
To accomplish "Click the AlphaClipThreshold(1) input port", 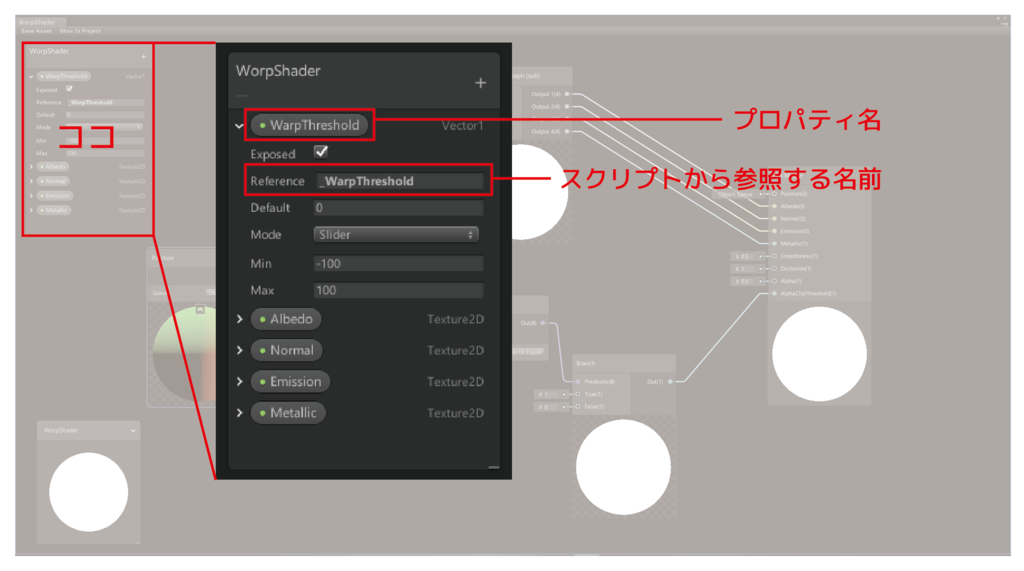I will click(x=775, y=293).
